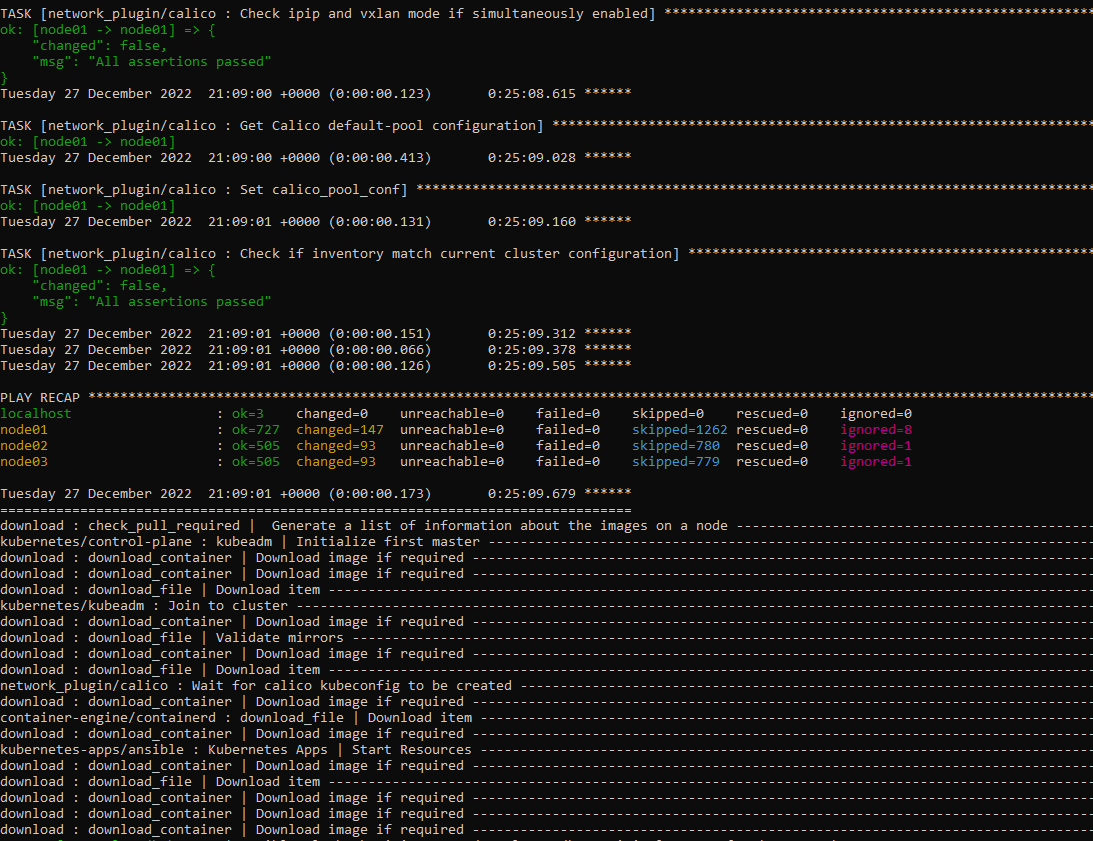Select the skipped=779 value

(676, 462)
